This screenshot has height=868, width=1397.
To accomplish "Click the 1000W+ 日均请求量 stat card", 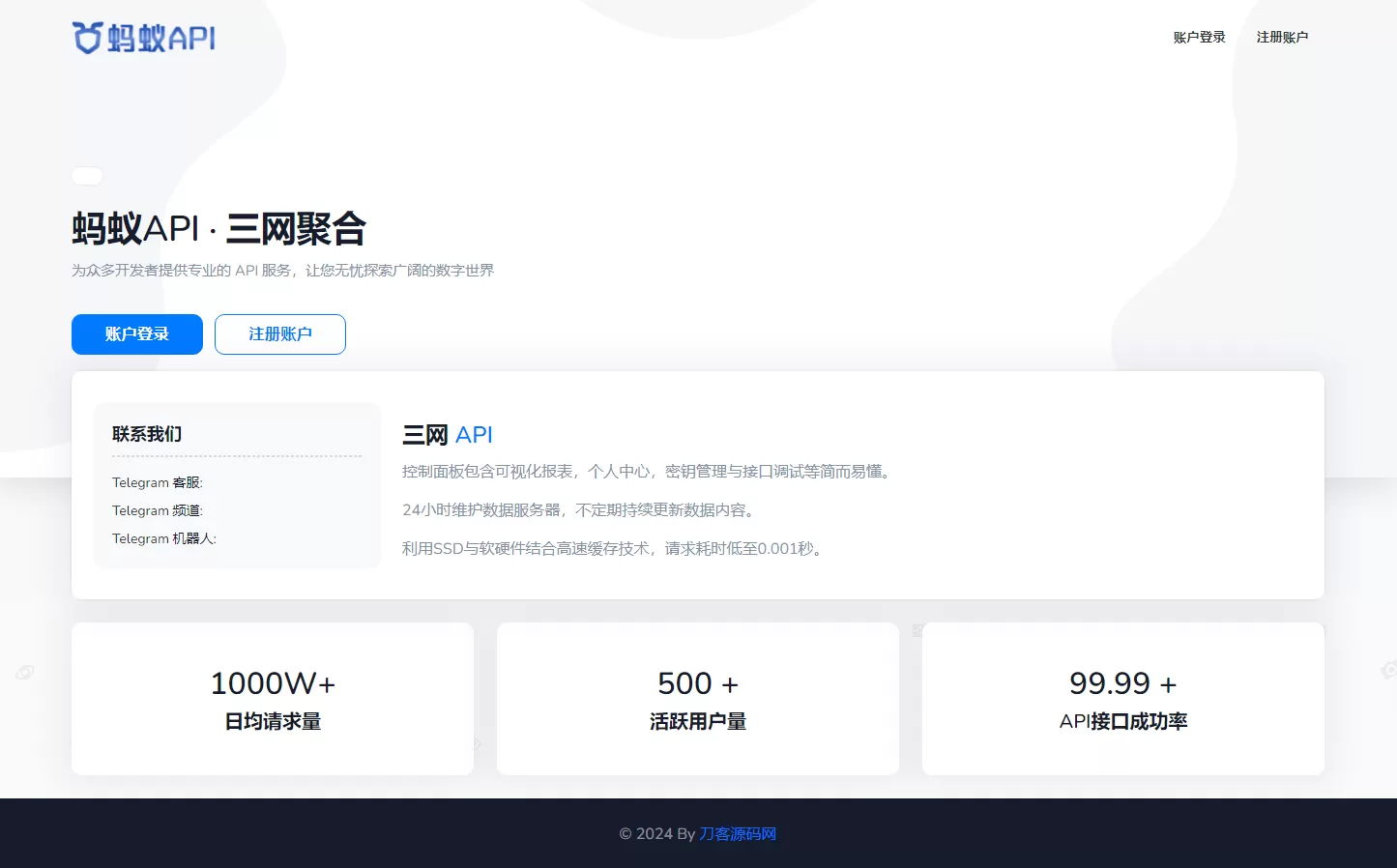I will tap(272, 699).
